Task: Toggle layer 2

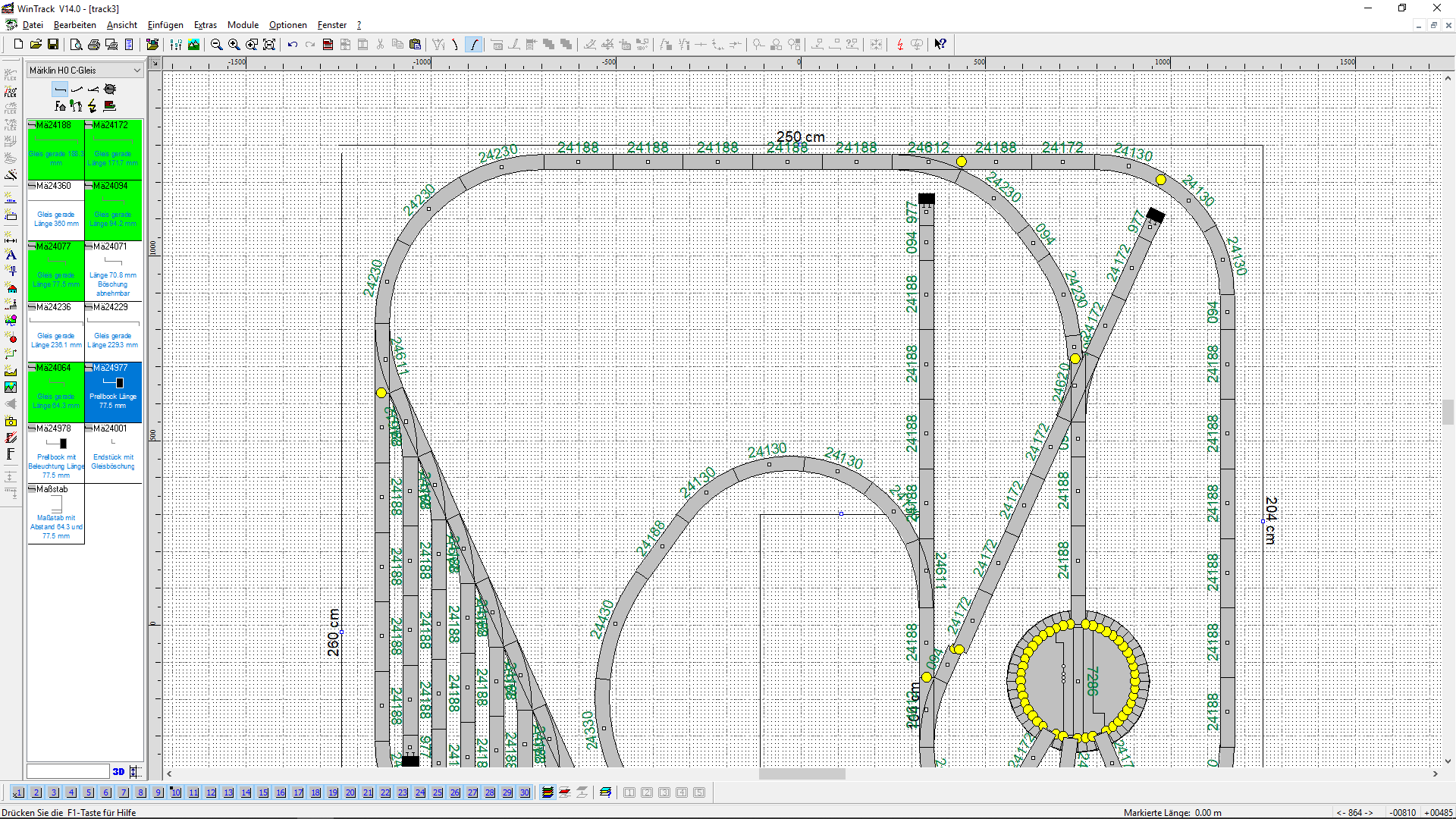Action: click(36, 792)
